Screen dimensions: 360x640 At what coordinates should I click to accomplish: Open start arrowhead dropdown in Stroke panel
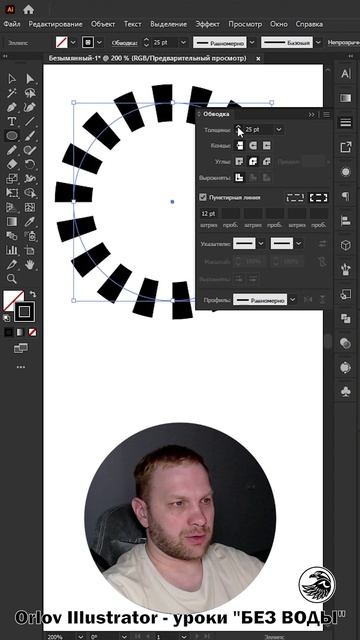coord(261,244)
